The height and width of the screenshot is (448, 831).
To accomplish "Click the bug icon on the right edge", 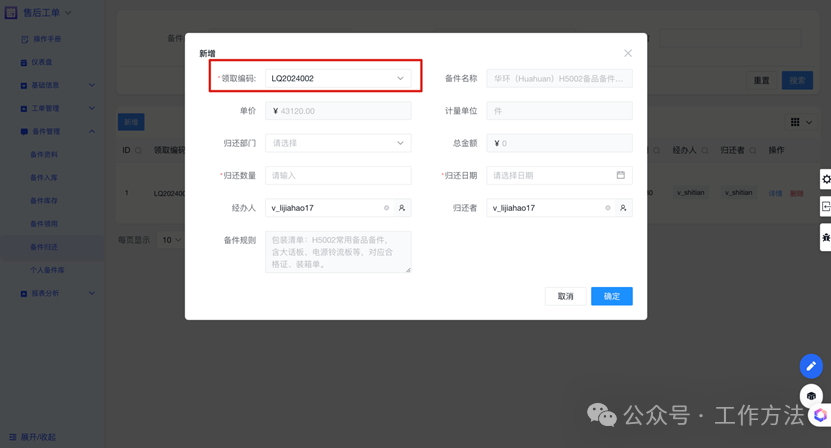I will point(826,237).
